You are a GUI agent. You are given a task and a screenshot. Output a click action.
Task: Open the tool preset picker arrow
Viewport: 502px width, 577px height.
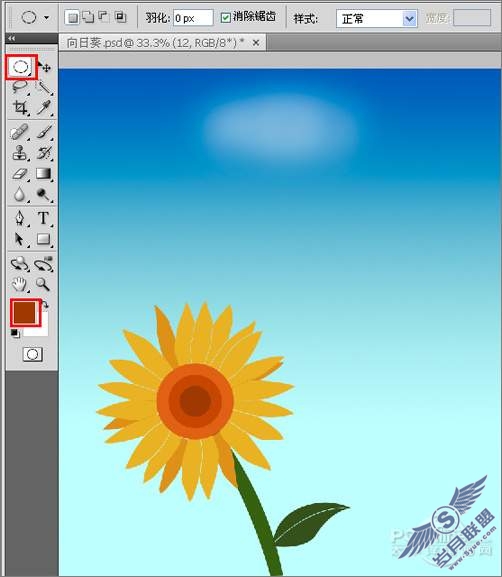click(x=47, y=17)
